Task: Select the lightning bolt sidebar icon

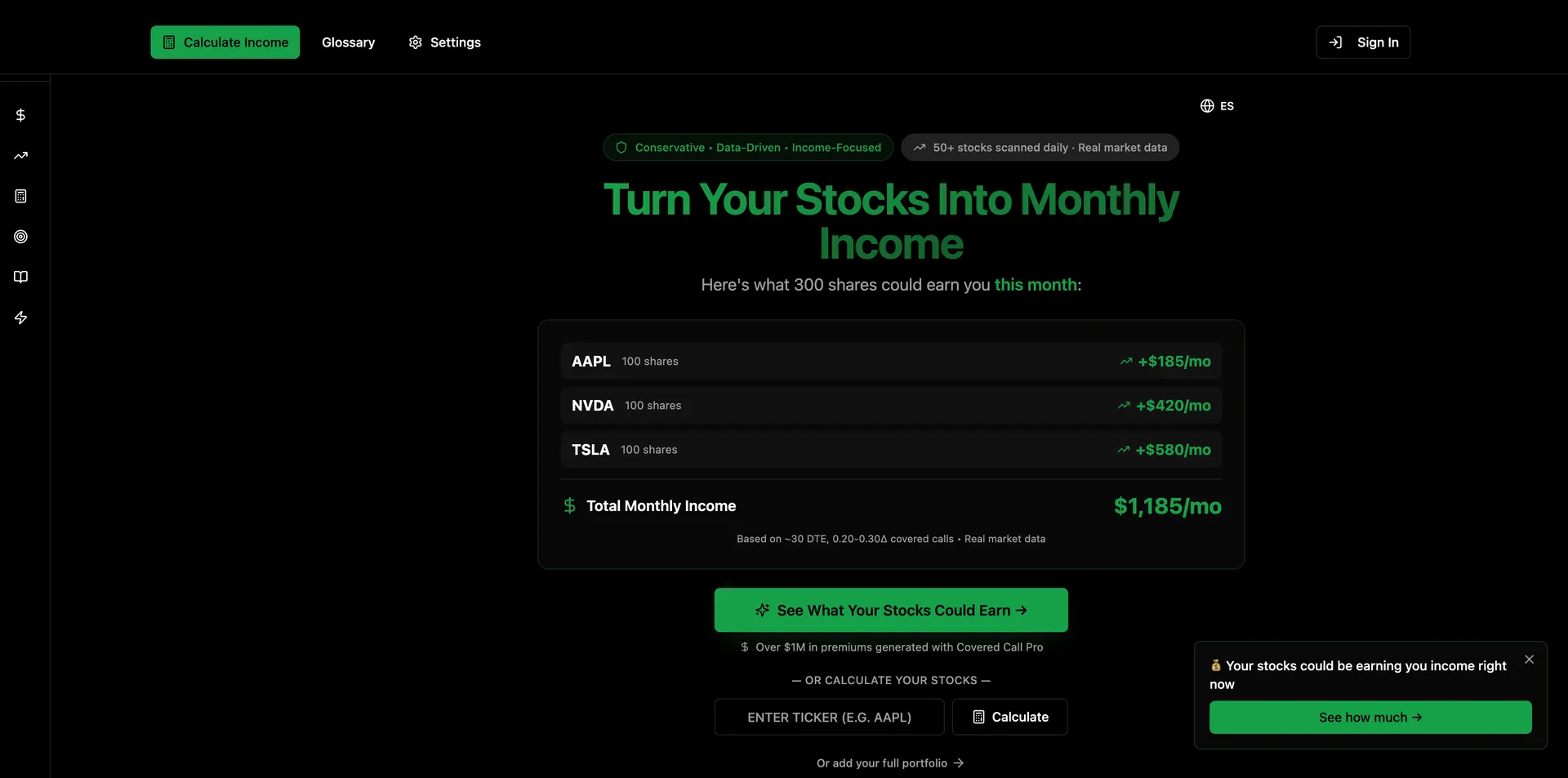Action: (x=20, y=318)
